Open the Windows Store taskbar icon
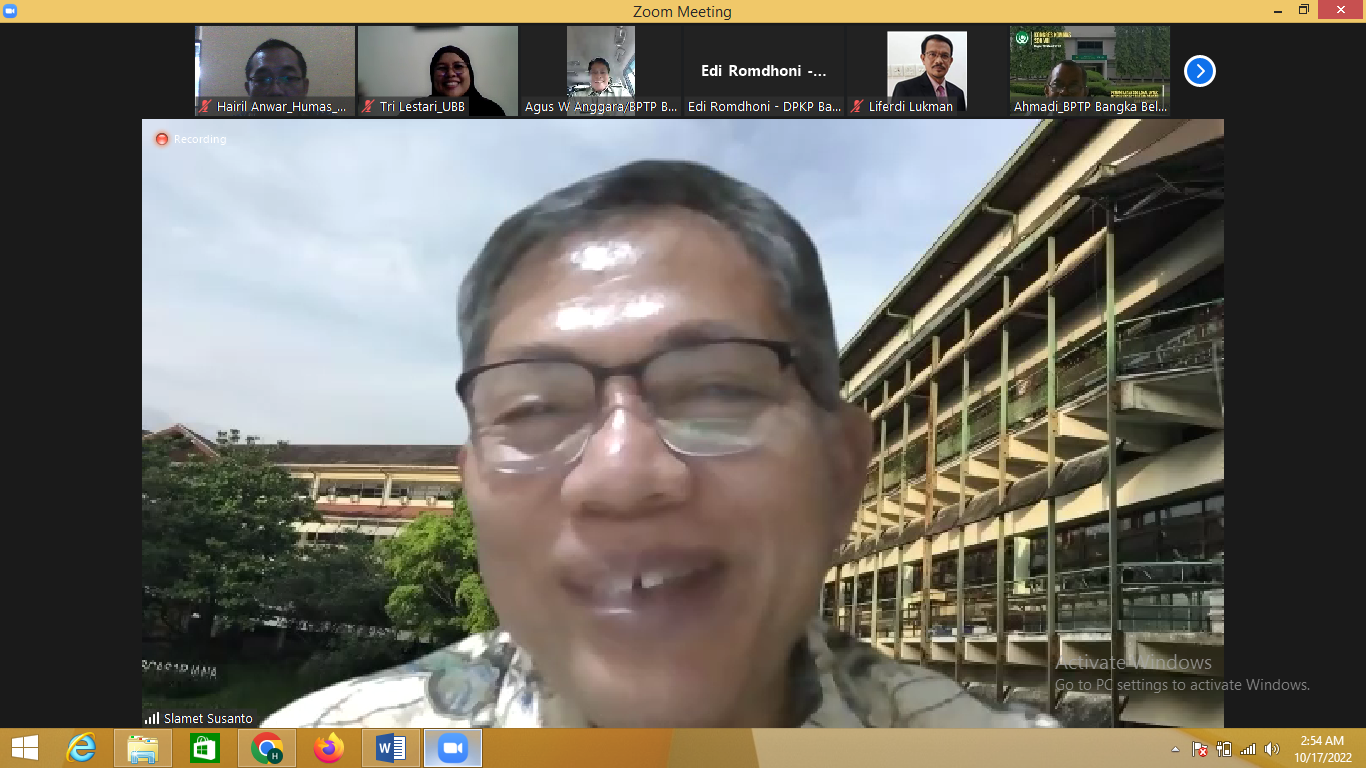Viewport: 1366px width, 768px height. (x=205, y=748)
